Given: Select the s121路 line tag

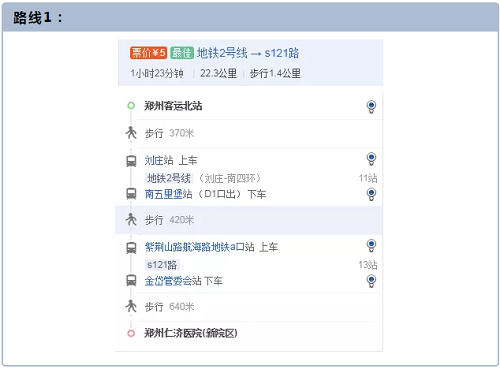Looking at the screenshot, I should [162, 265].
